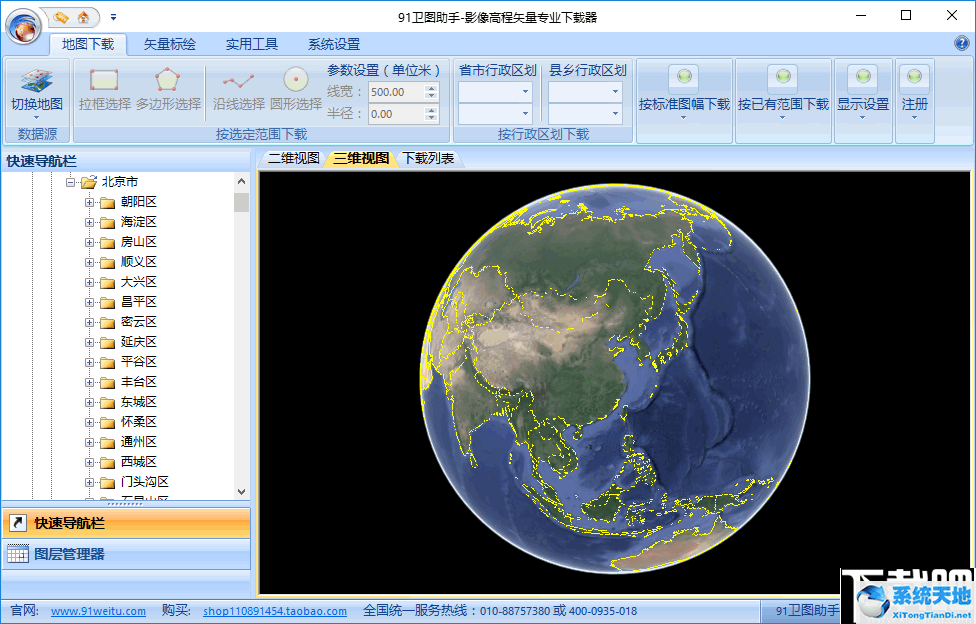The image size is (976, 624).
Task: Expand the 东城区 tree node
Action: pos(90,402)
